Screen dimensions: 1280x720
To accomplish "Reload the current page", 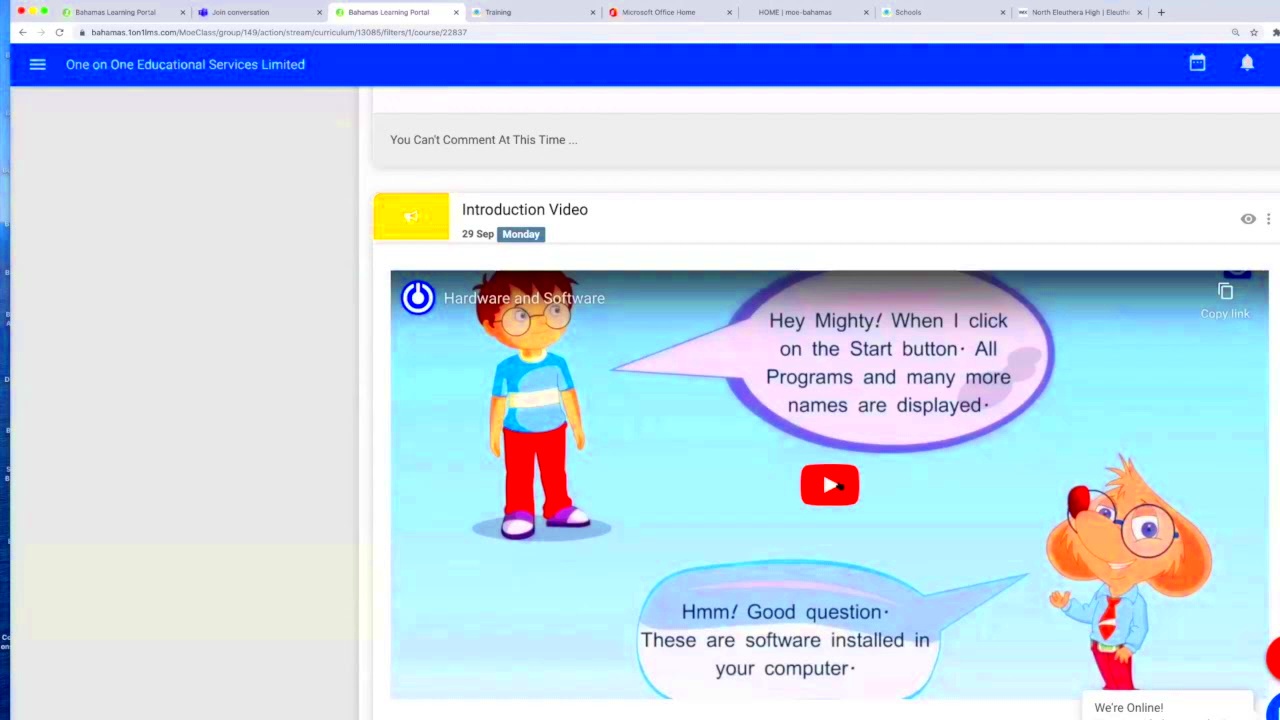I will pos(59,32).
